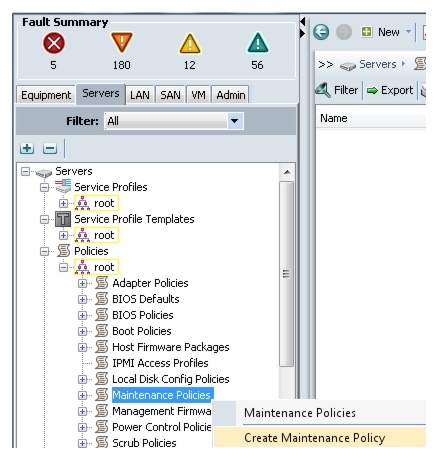Select the BIOS Policies tree item

click(143, 315)
